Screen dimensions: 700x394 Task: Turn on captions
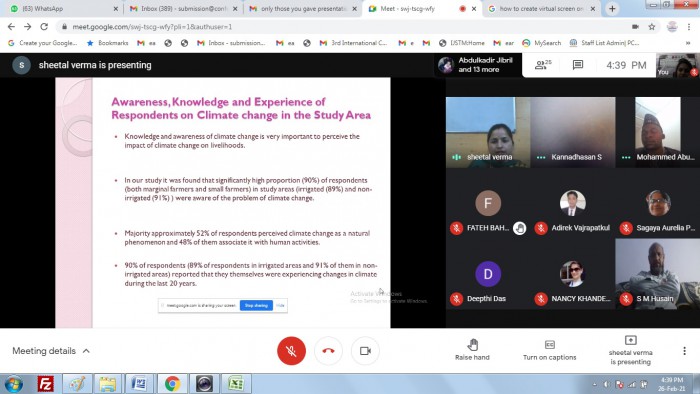click(x=550, y=350)
